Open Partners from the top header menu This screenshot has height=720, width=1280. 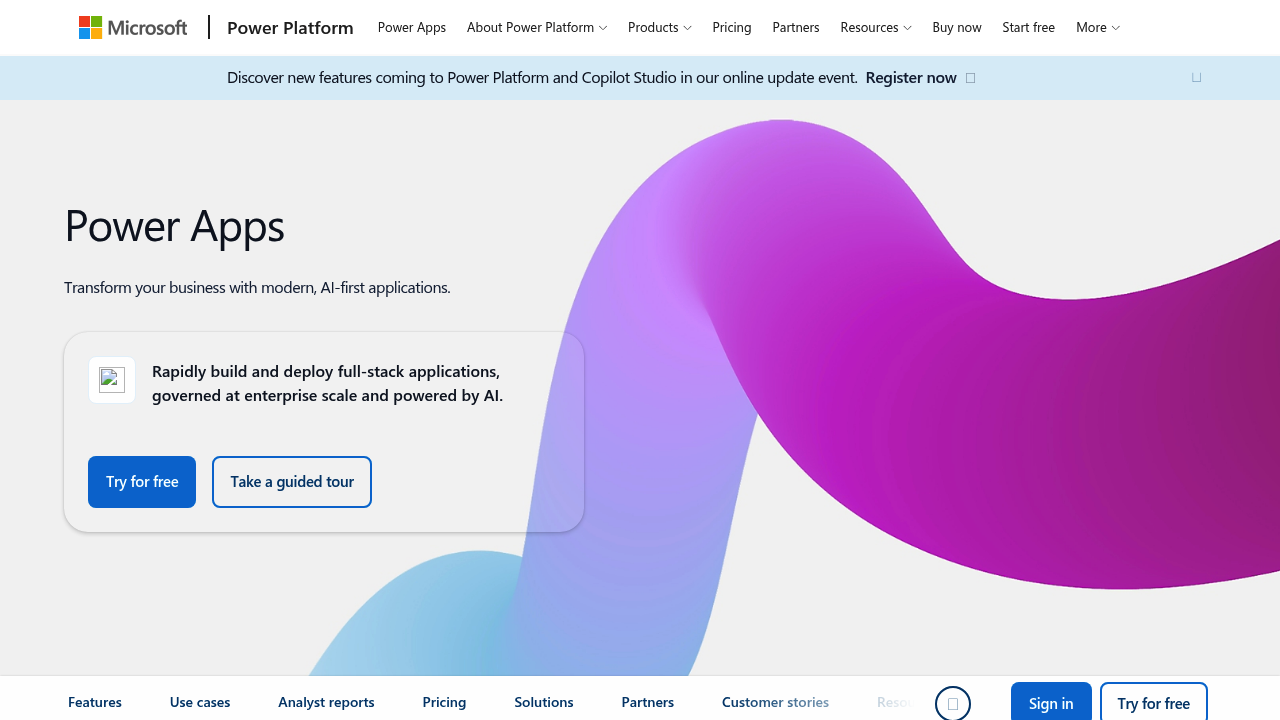pyautogui.click(x=796, y=28)
